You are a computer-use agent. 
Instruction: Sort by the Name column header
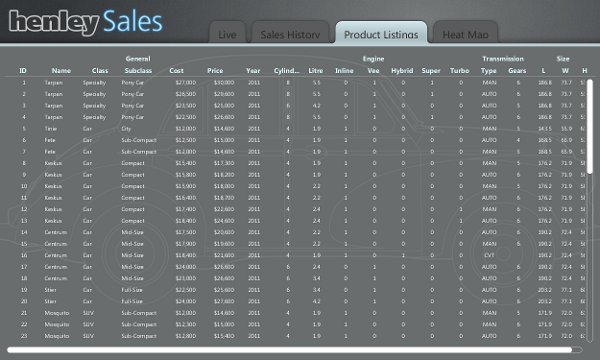(61, 70)
